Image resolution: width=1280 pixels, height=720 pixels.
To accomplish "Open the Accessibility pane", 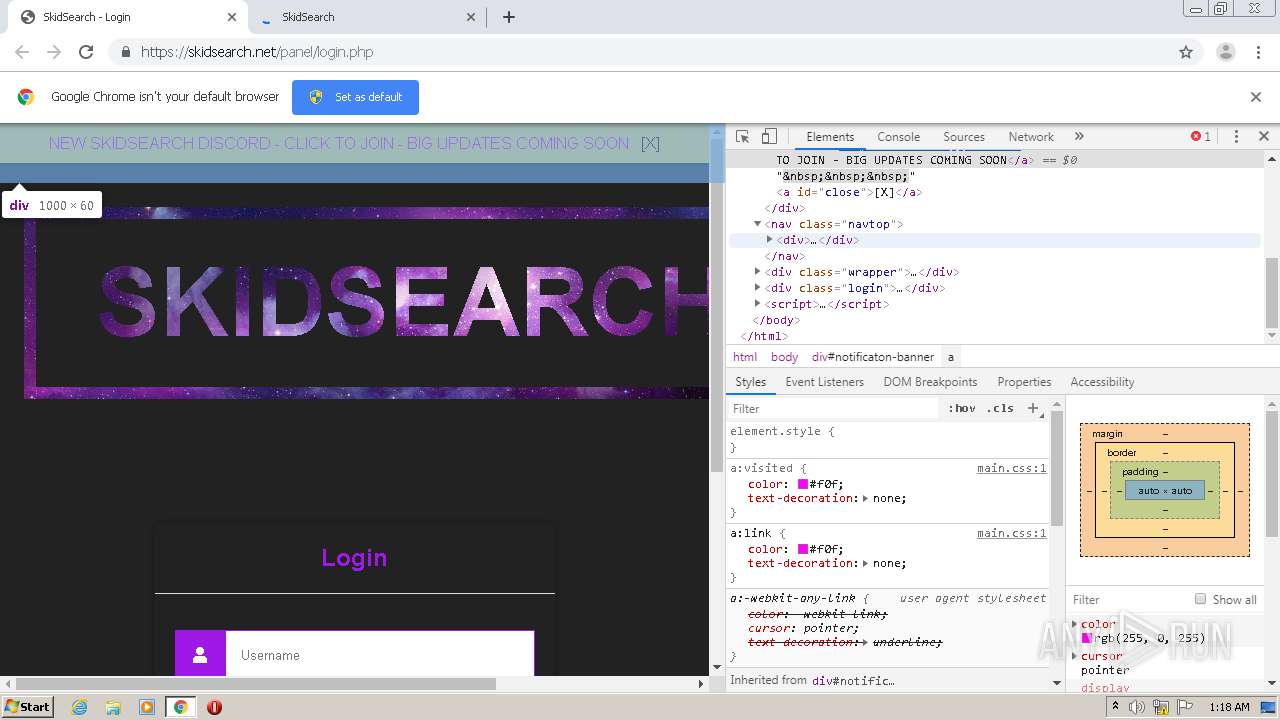I will [1102, 382].
